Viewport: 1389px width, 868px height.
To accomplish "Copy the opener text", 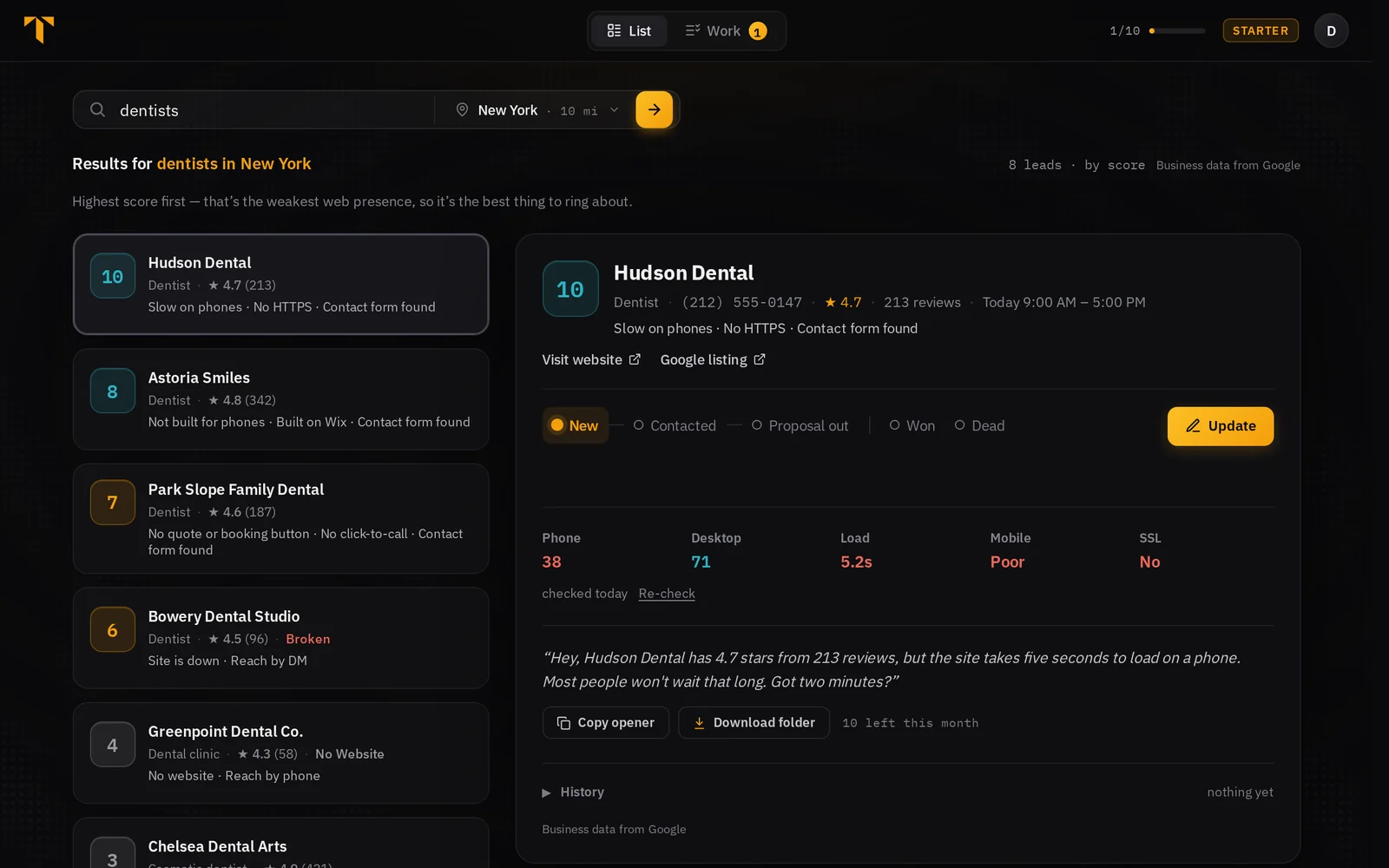I will (x=606, y=722).
